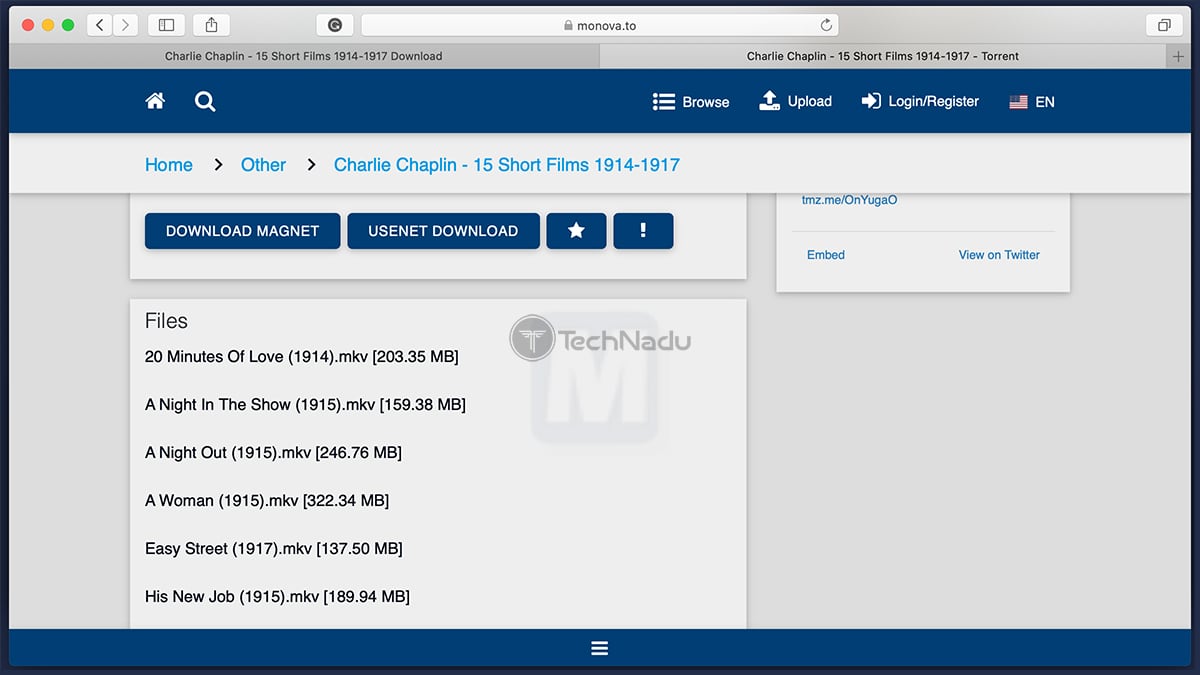Go back using the browser back arrow

tap(99, 25)
